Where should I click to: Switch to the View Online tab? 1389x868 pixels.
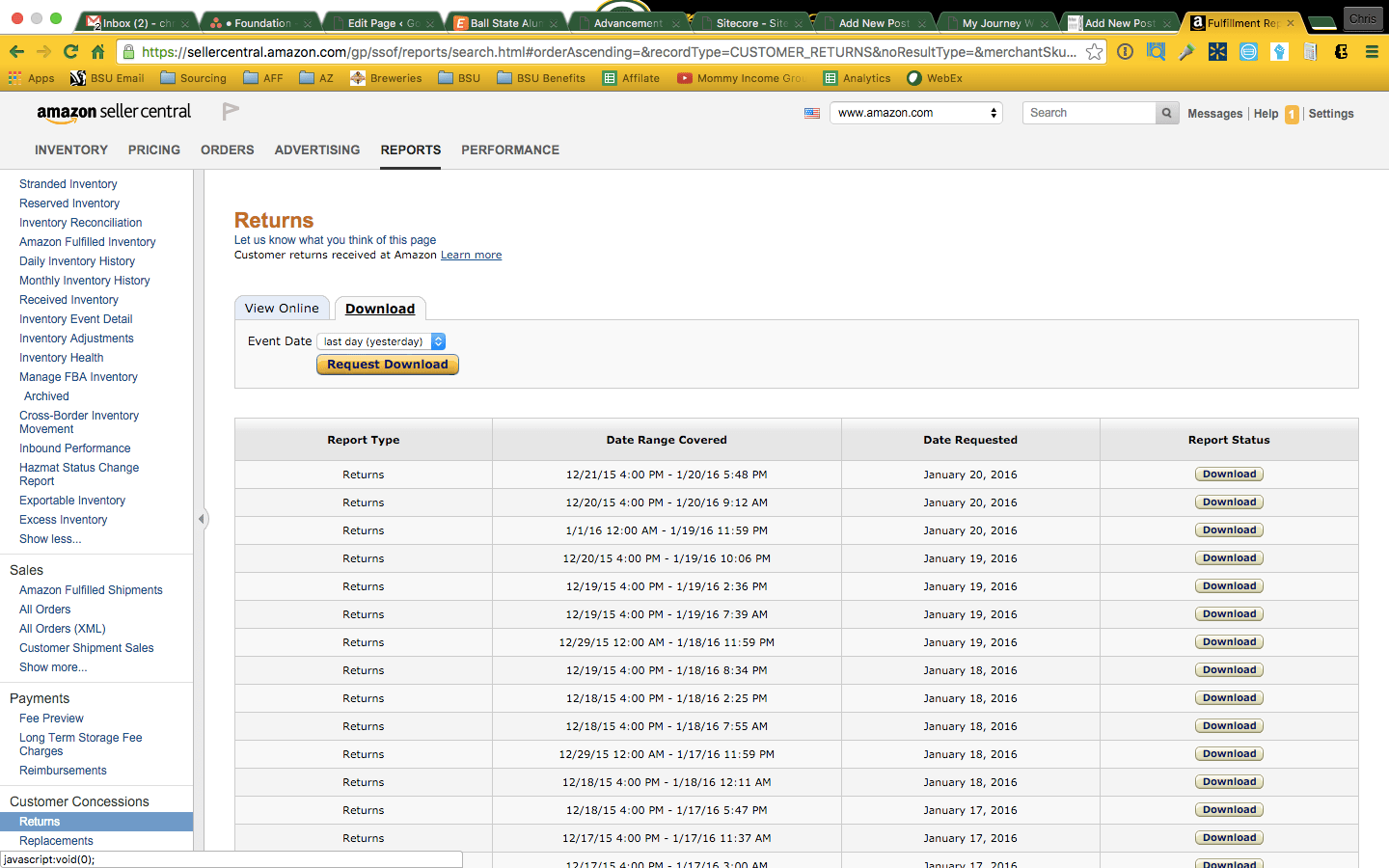click(x=282, y=309)
